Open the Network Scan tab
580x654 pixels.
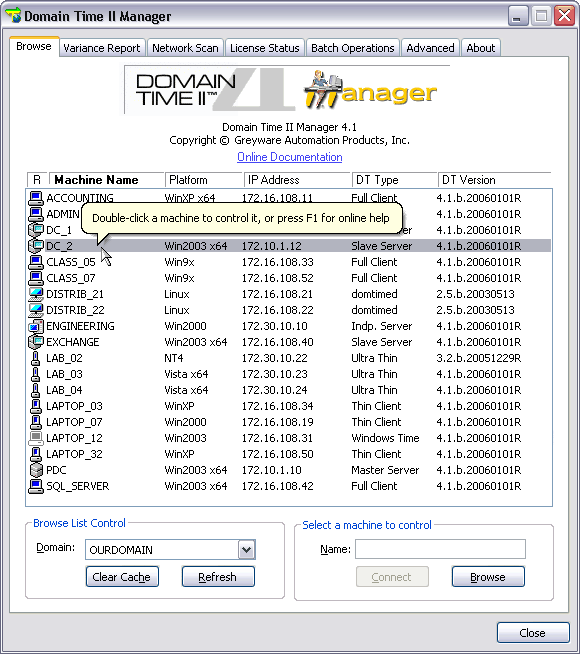tap(185, 48)
